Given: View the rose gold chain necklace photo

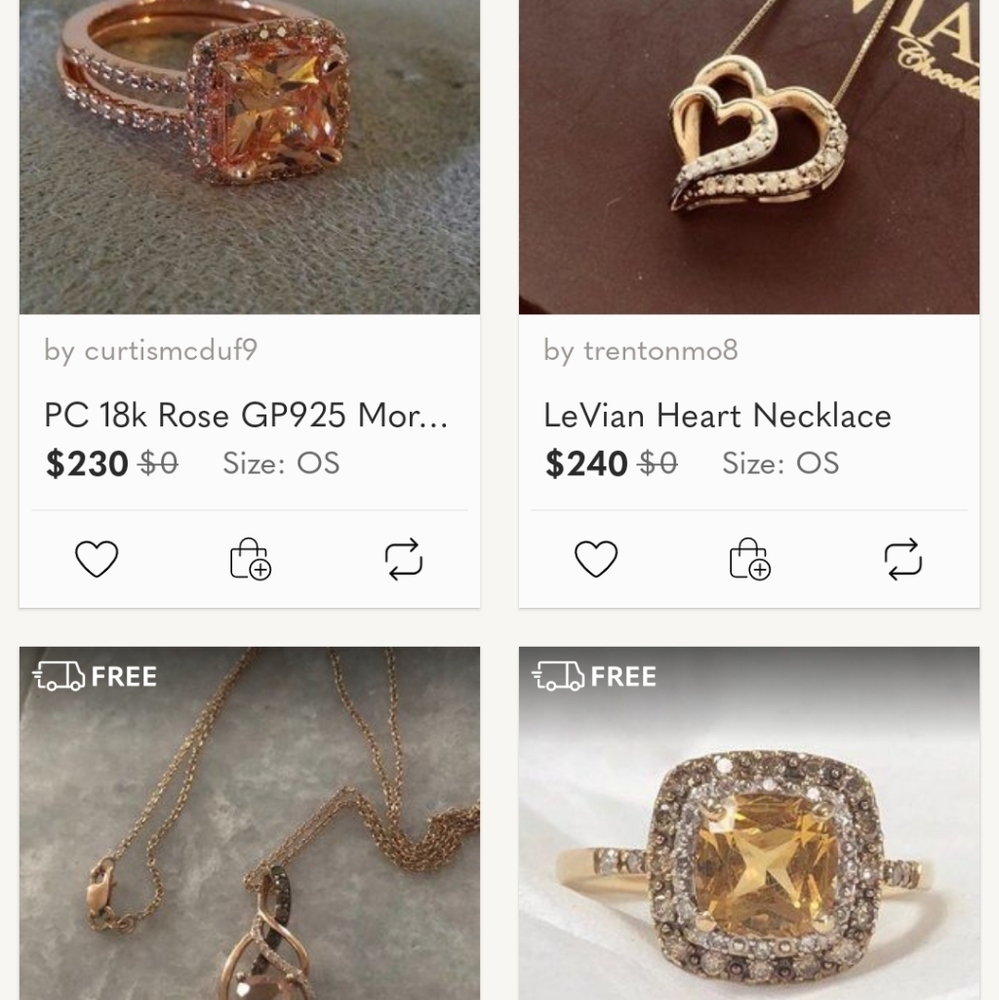Looking at the screenshot, I should point(249,823).
